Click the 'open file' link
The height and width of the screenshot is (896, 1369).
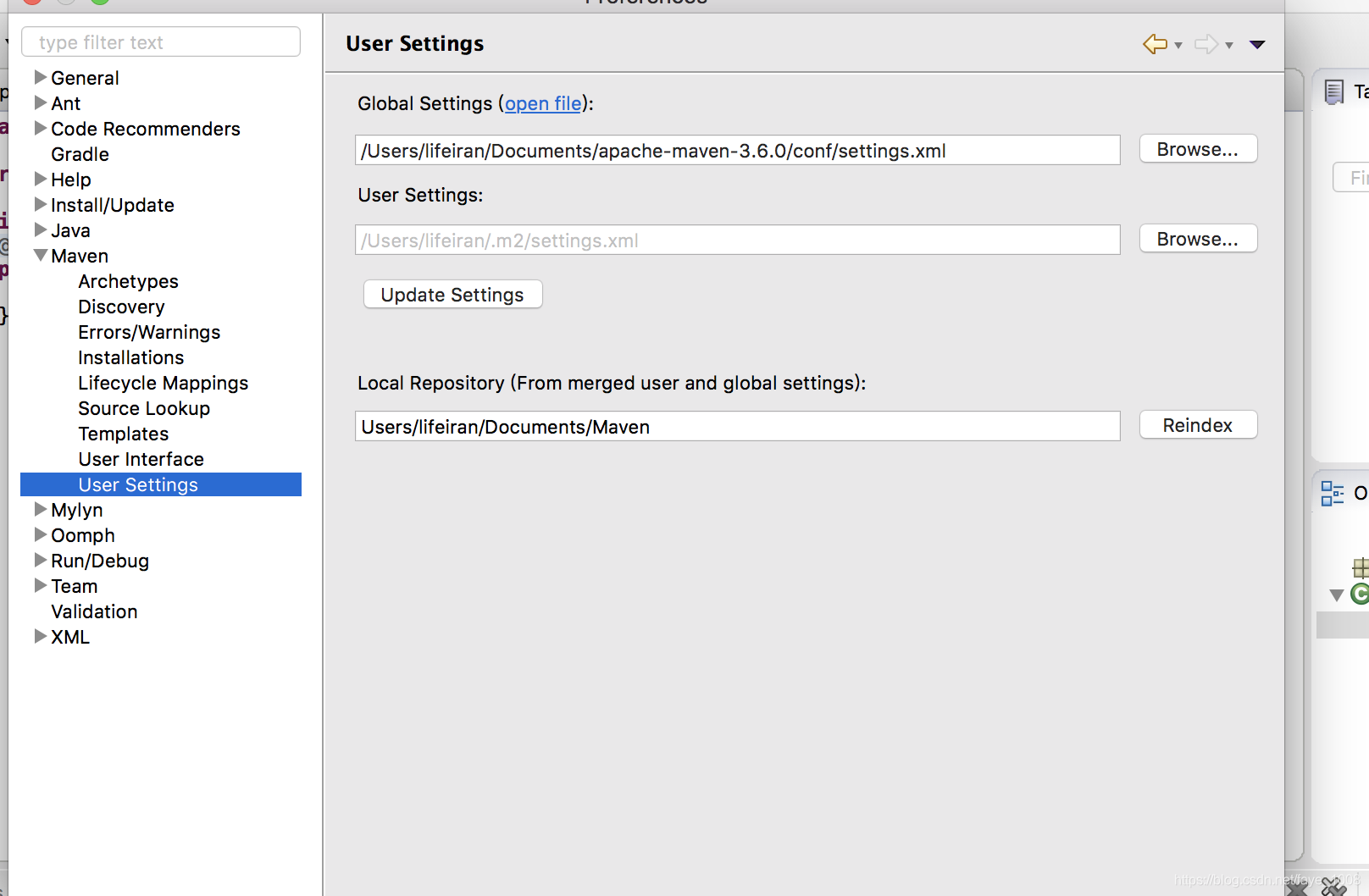point(543,103)
